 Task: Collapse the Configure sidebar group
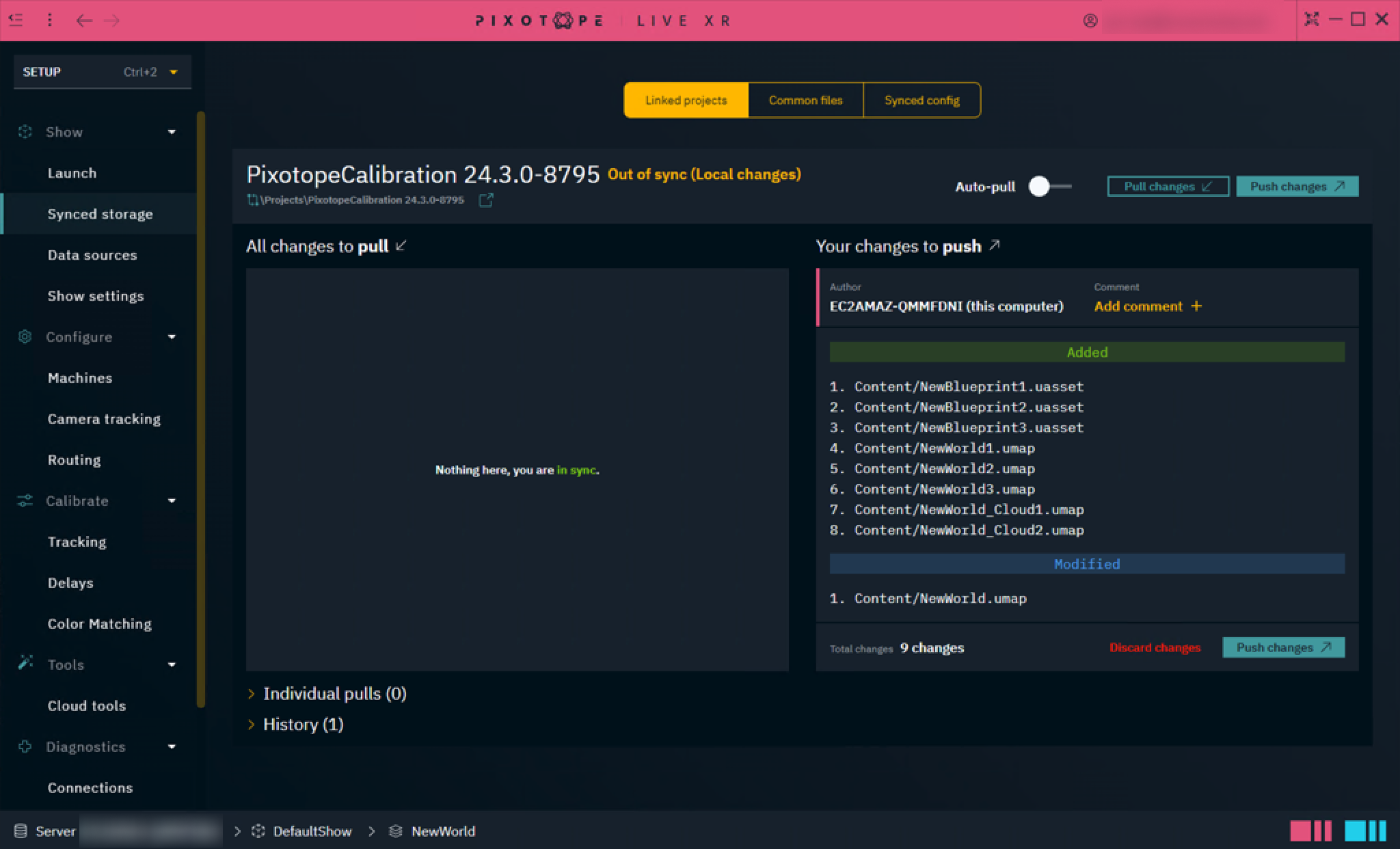172,337
